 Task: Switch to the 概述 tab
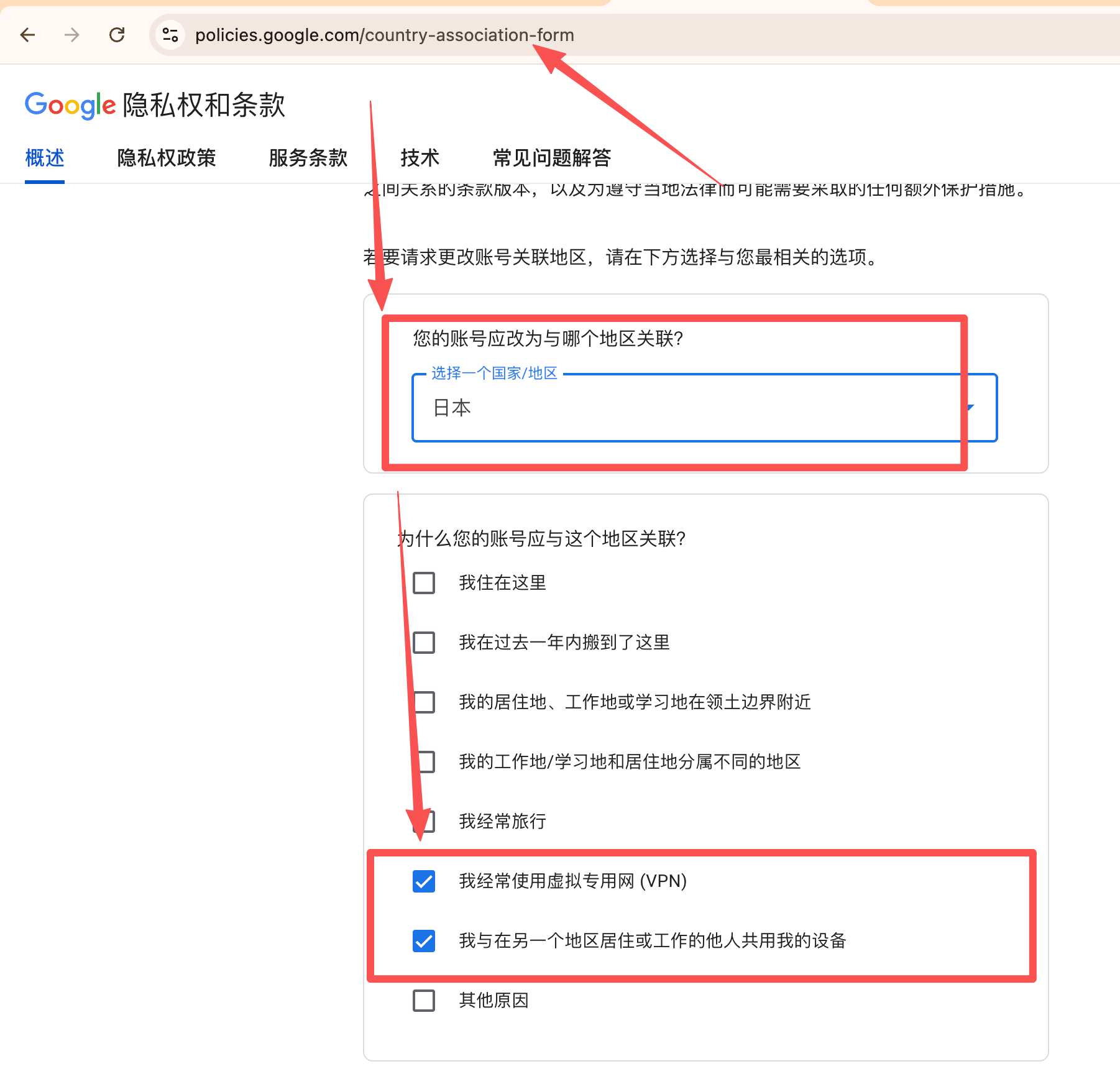click(x=45, y=158)
